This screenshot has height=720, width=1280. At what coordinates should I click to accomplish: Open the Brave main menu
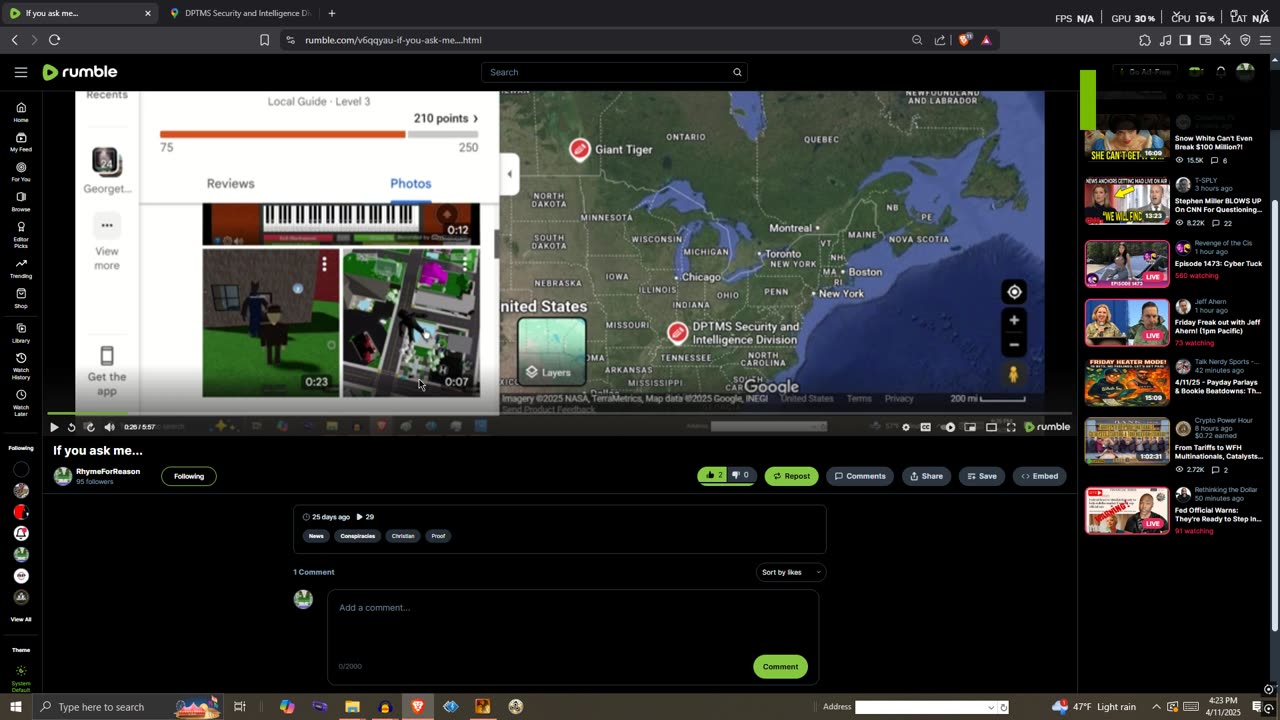[x=1265, y=40]
